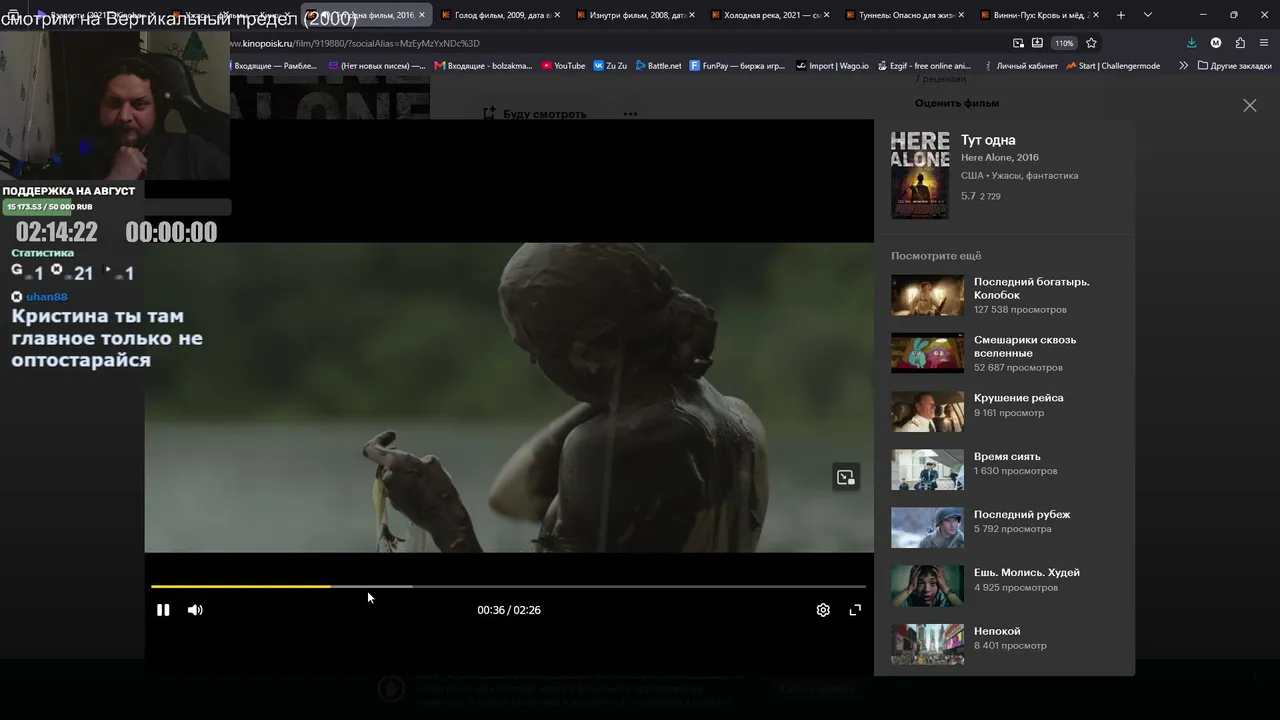
Task: Close the 'Холодная река, 2021' tab
Action: [827, 15]
